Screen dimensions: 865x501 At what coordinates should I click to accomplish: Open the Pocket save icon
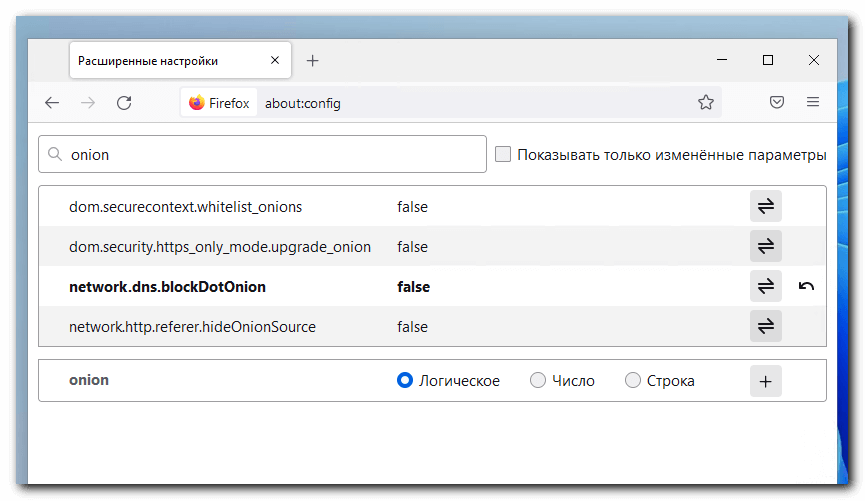click(x=776, y=102)
